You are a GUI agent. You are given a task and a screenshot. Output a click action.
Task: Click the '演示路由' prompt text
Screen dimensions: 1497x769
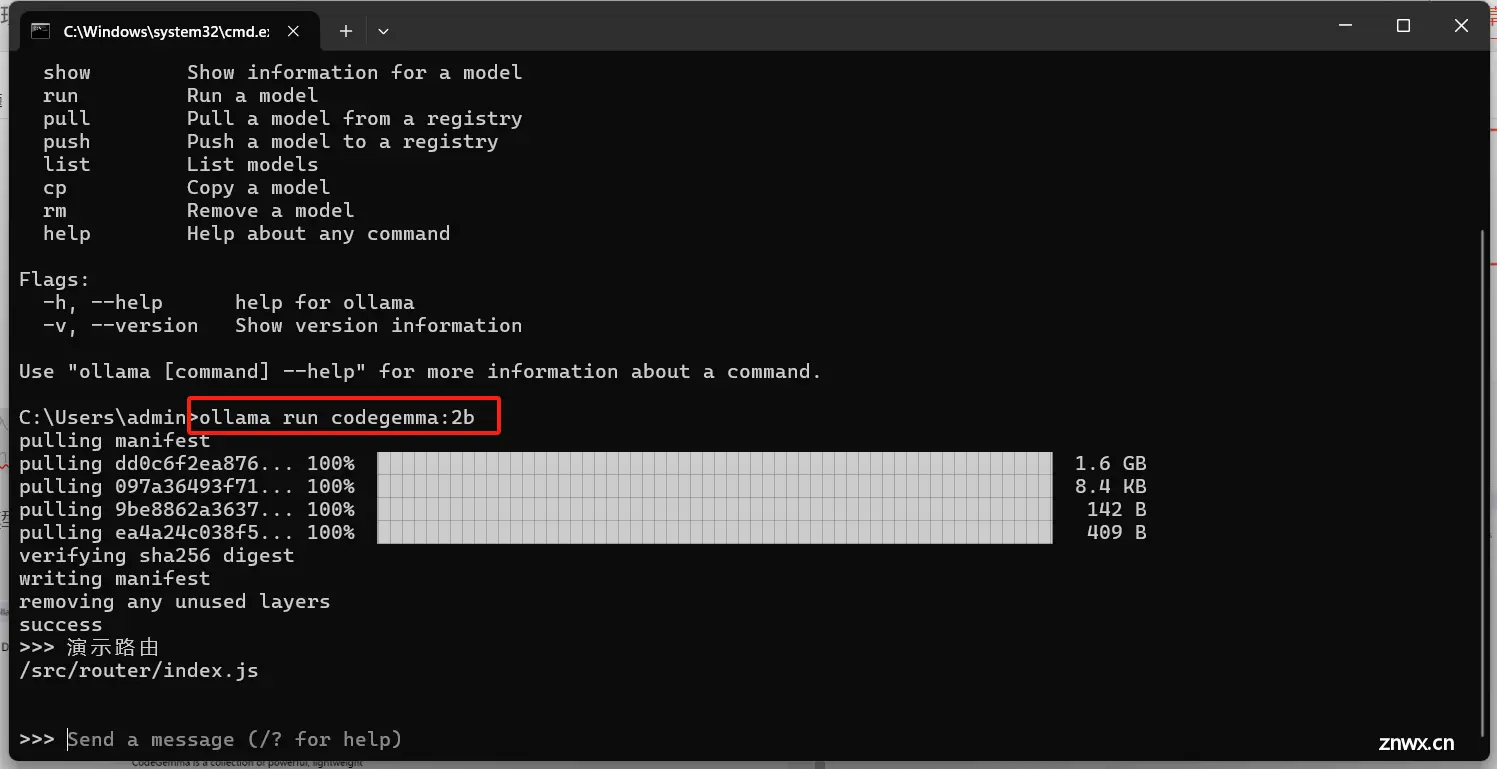point(113,647)
